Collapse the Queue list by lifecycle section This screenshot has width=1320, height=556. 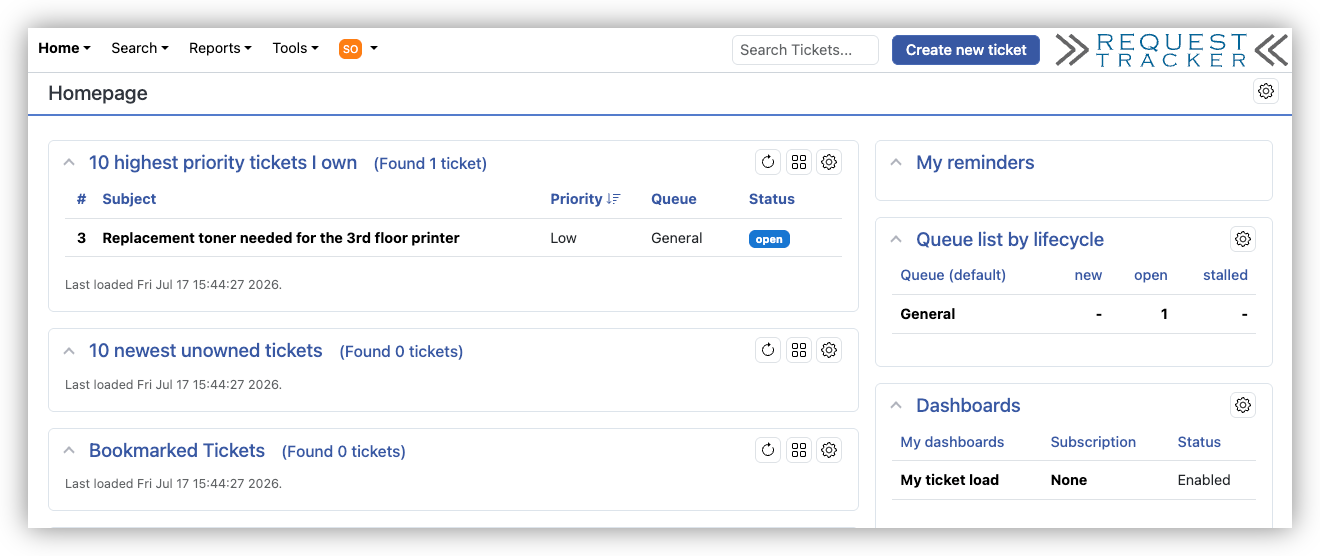tap(896, 239)
